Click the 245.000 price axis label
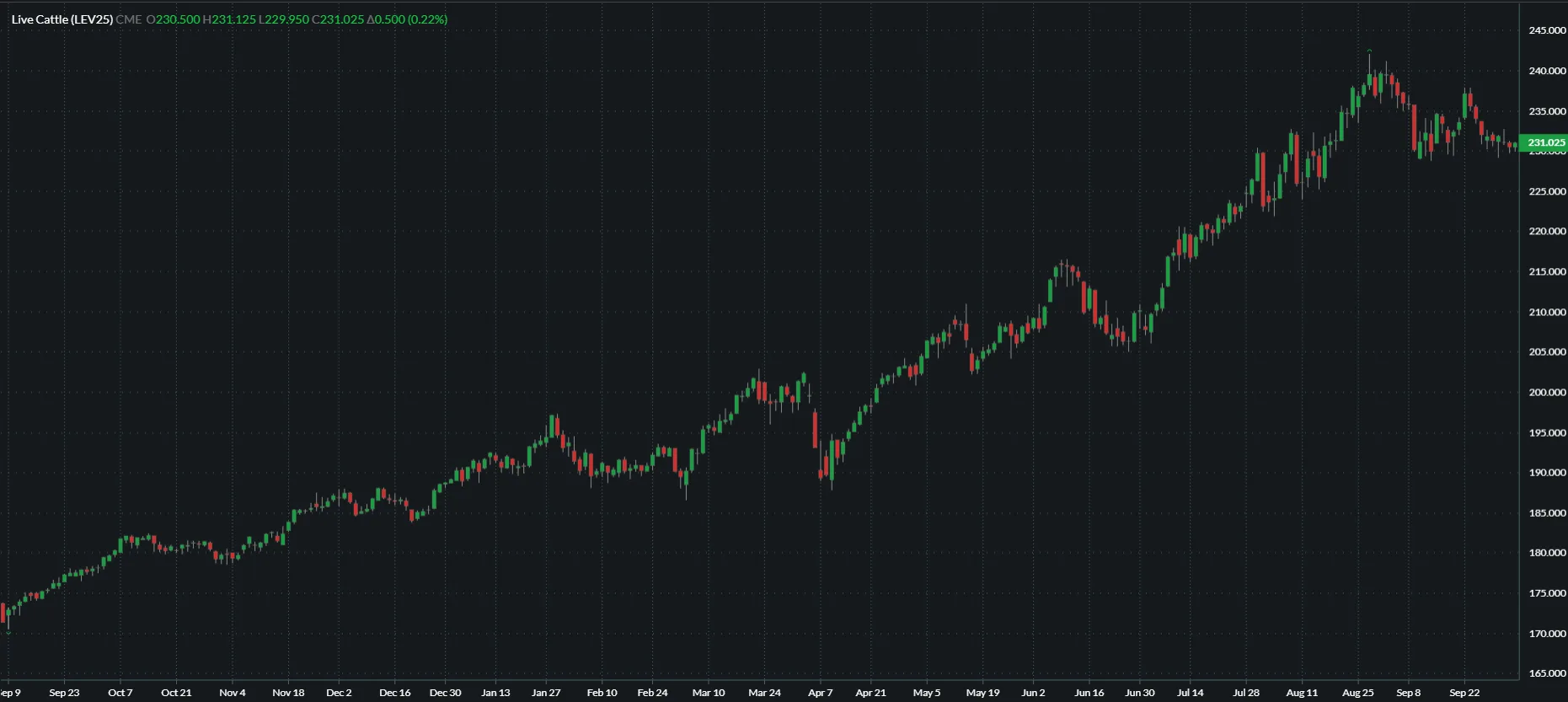 pos(1547,30)
